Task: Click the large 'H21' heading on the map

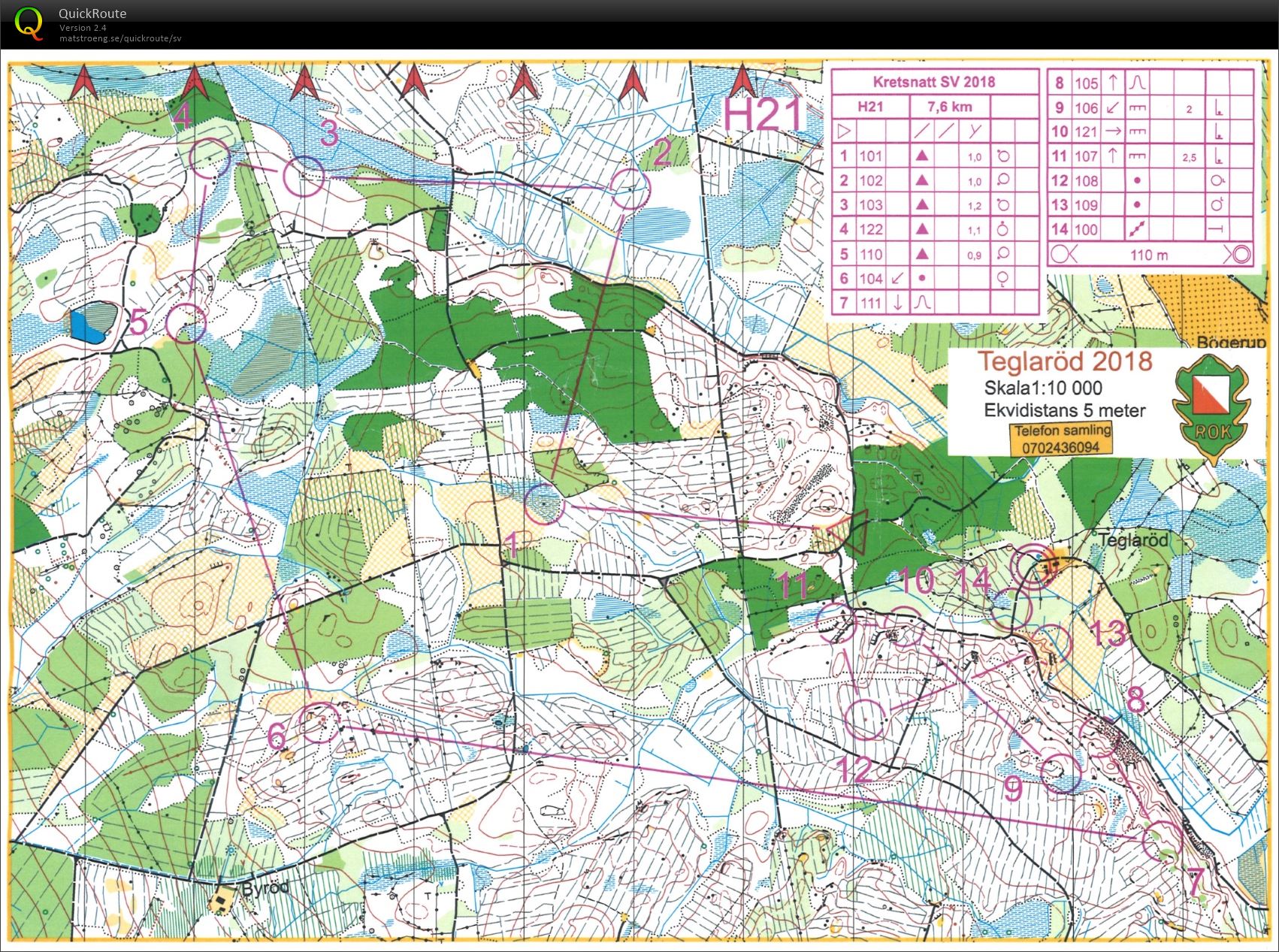Action: (x=764, y=115)
